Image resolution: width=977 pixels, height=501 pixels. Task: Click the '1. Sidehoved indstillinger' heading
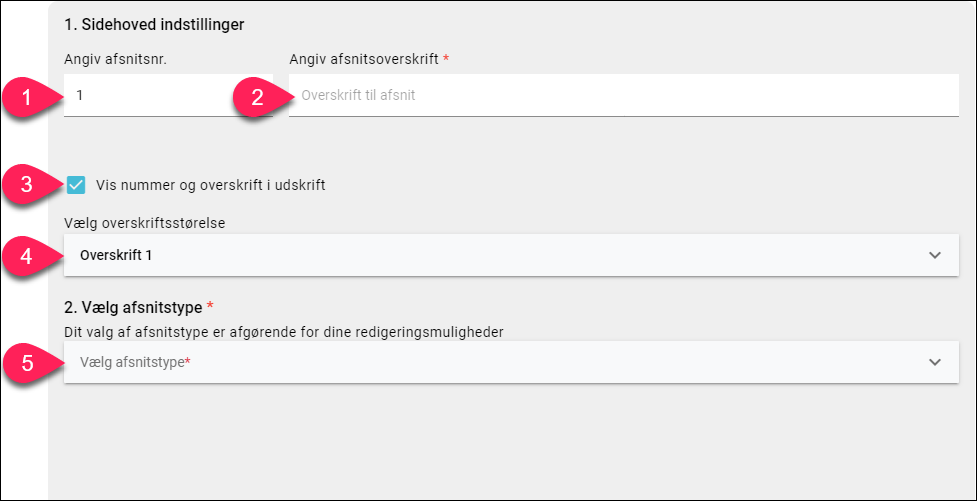(x=154, y=25)
